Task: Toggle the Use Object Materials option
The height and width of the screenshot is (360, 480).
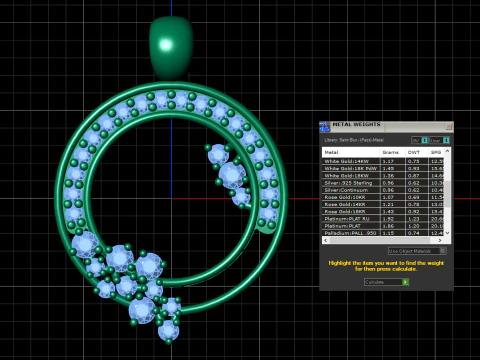Action: pos(417,251)
